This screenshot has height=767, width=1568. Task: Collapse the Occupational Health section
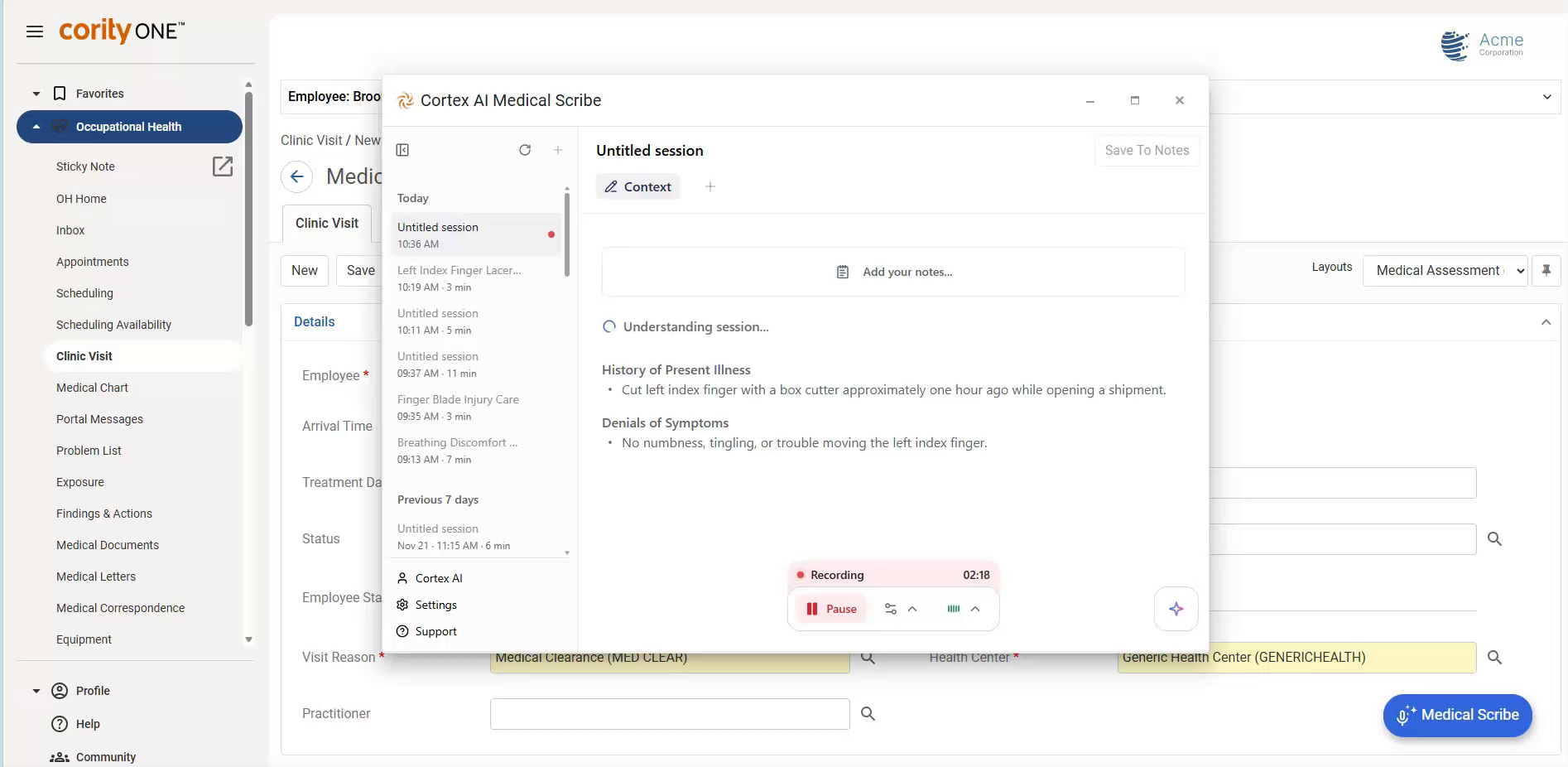point(36,127)
